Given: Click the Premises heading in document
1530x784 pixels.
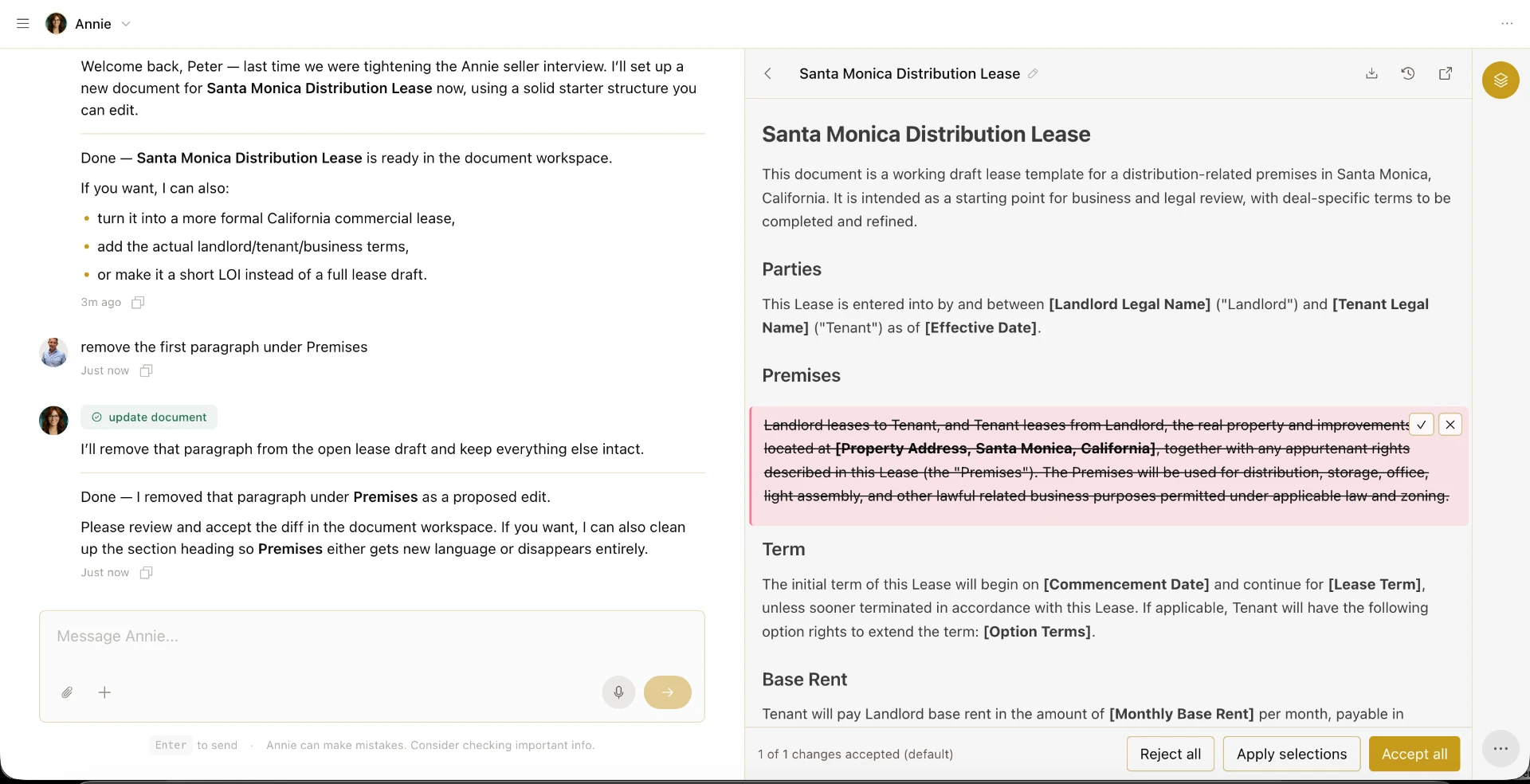Looking at the screenshot, I should click(x=801, y=375).
